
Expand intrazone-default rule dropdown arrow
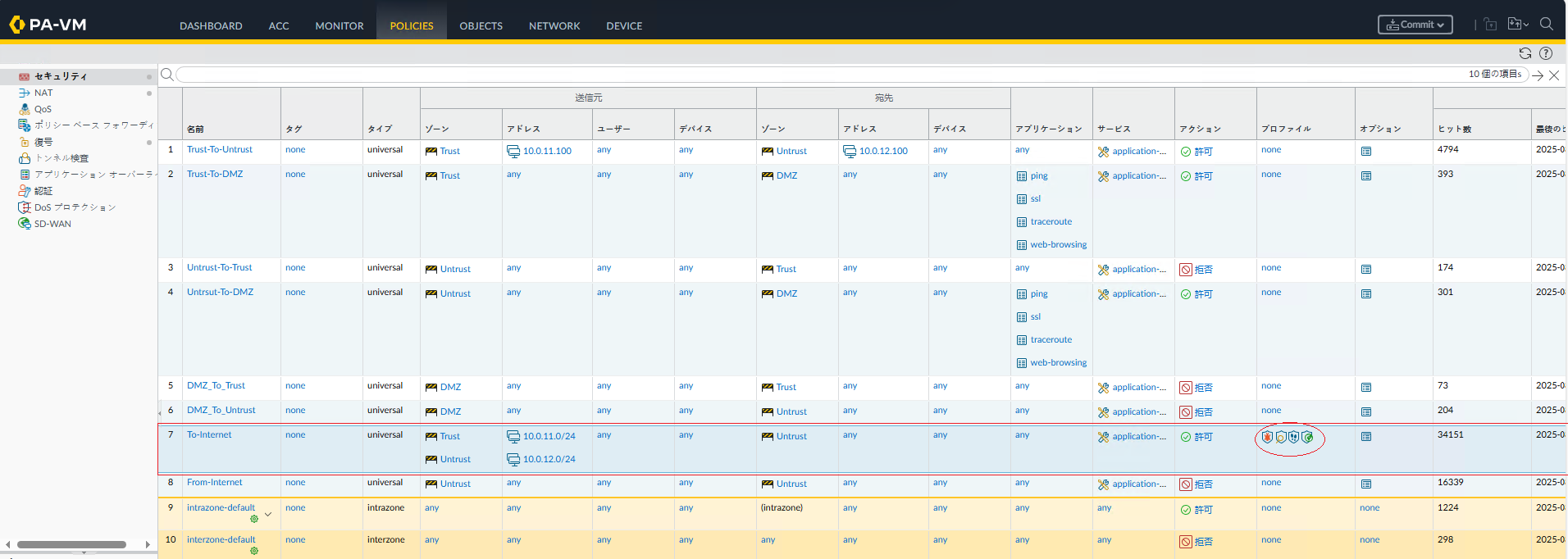[268, 515]
